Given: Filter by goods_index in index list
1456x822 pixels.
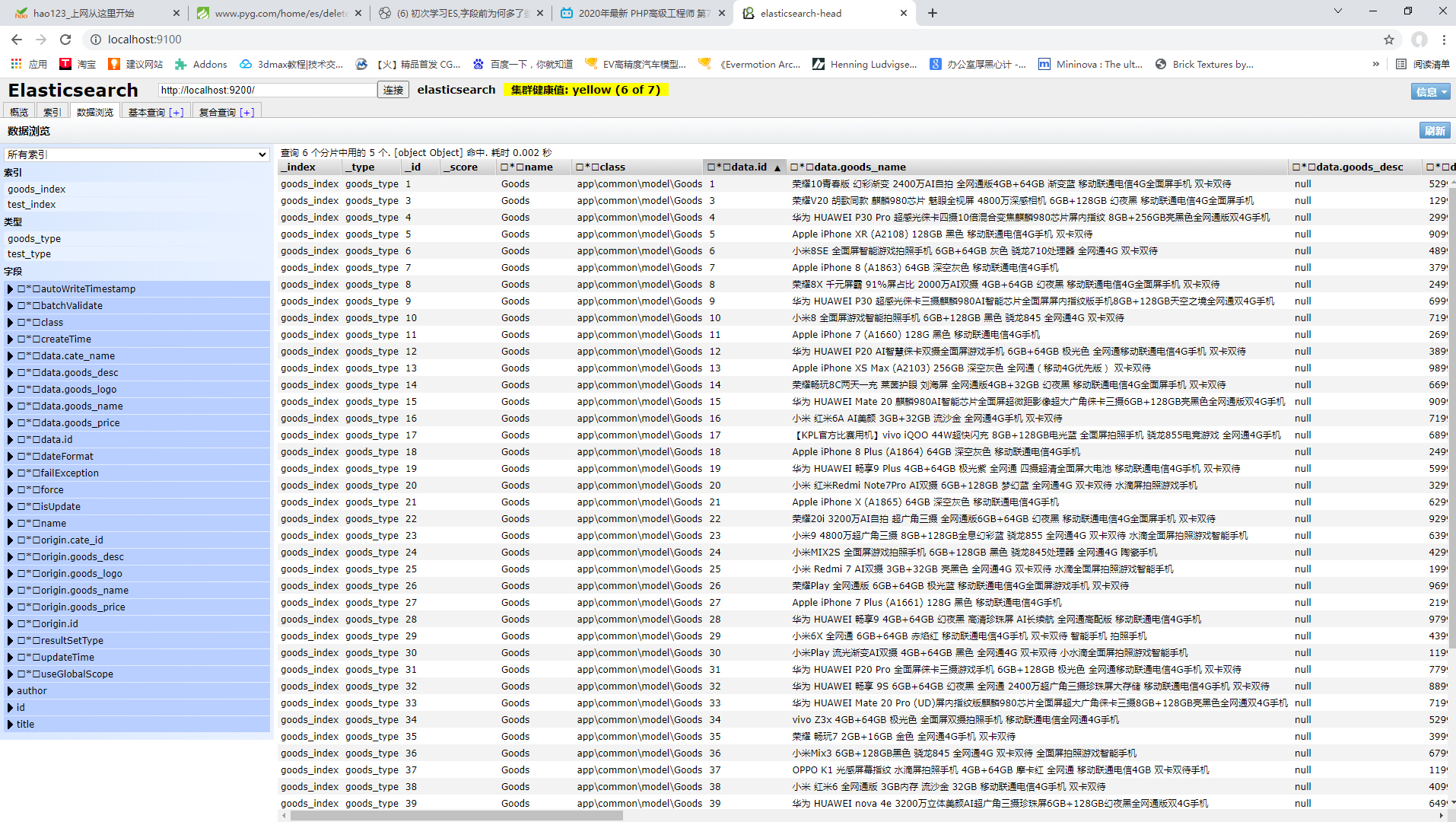Looking at the screenshot, I should (37, 189).
